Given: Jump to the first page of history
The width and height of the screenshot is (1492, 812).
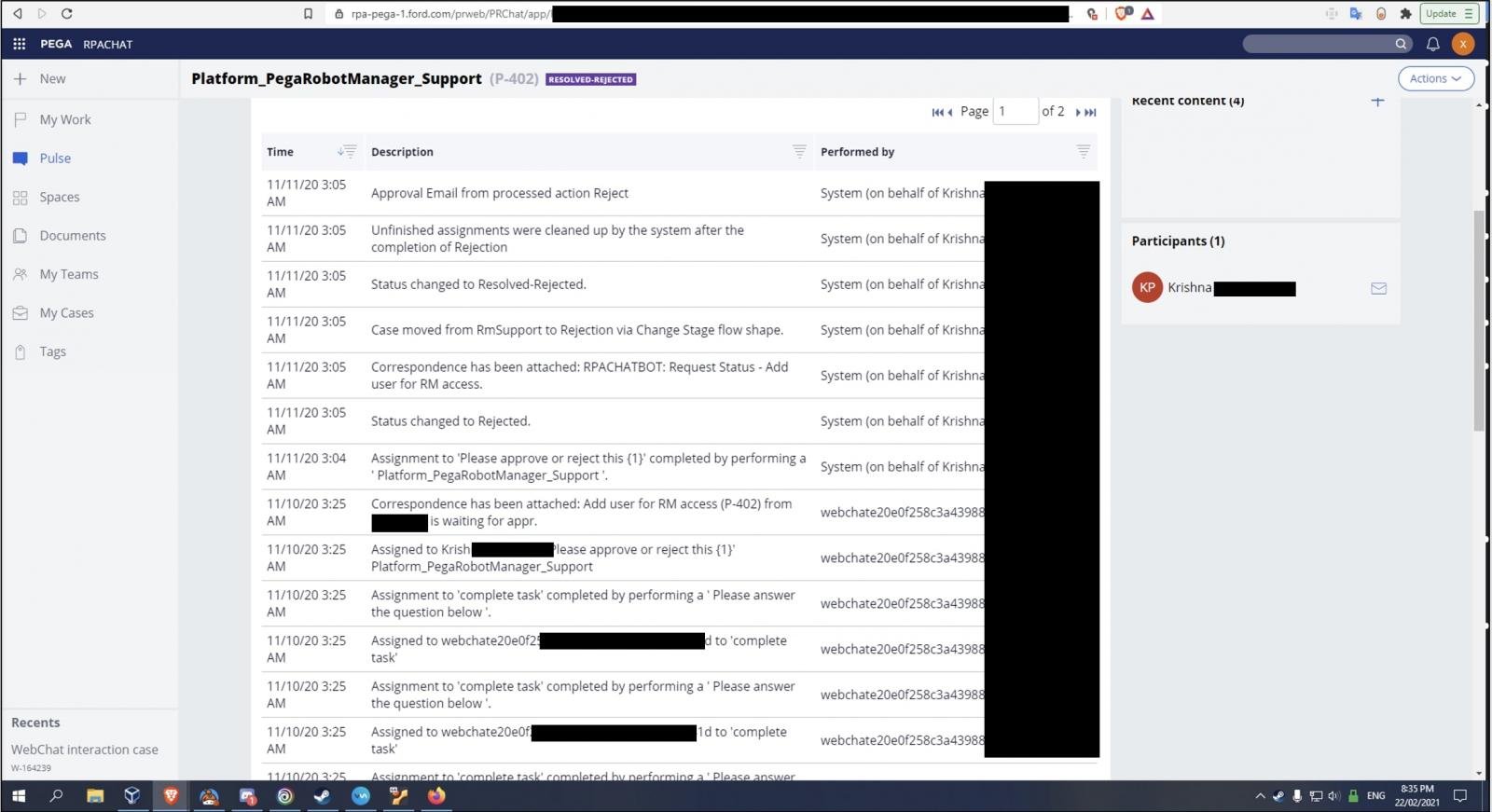Looking at the screenshot, I should pos(937,112).
